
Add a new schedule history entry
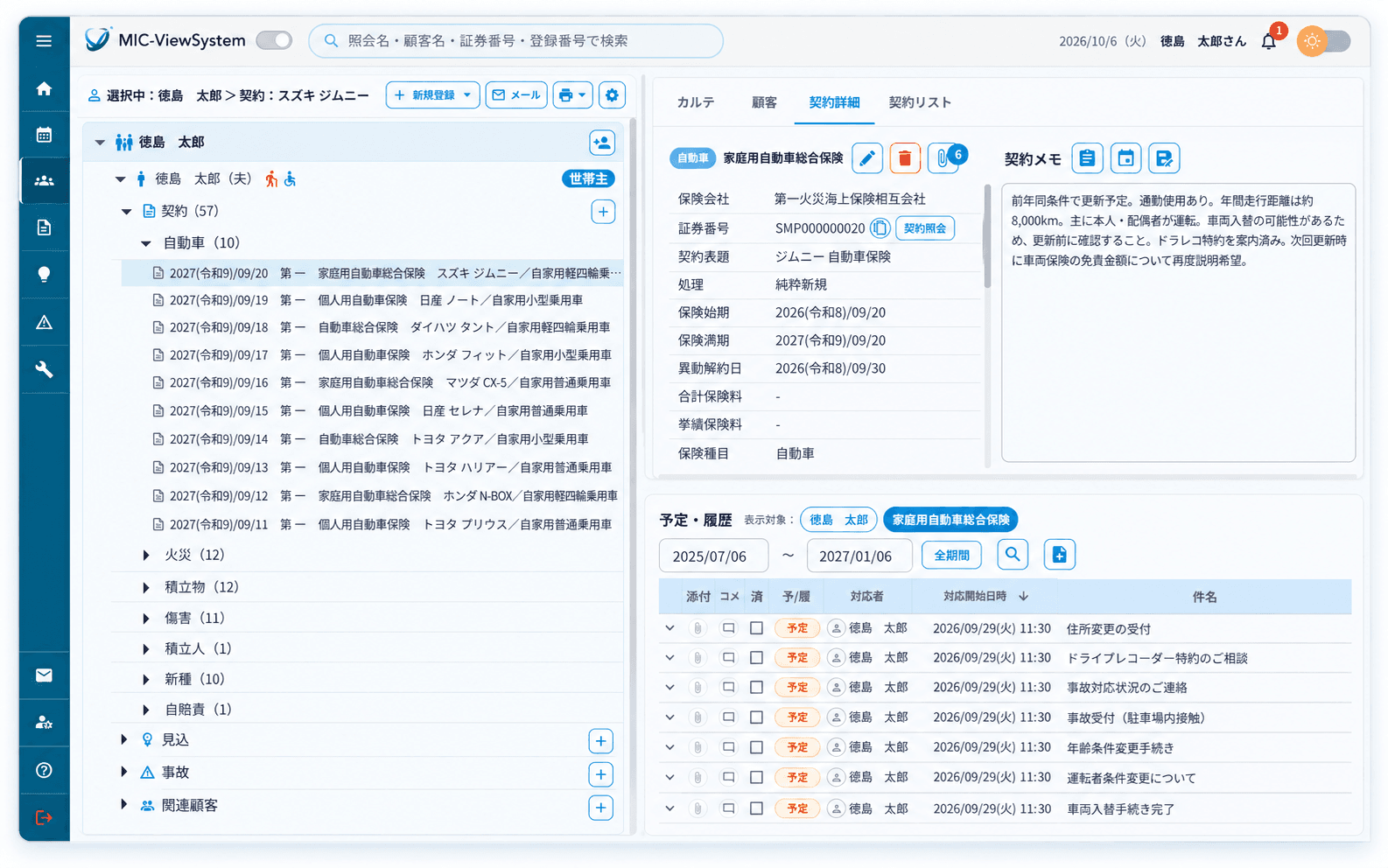(1059, 555)
